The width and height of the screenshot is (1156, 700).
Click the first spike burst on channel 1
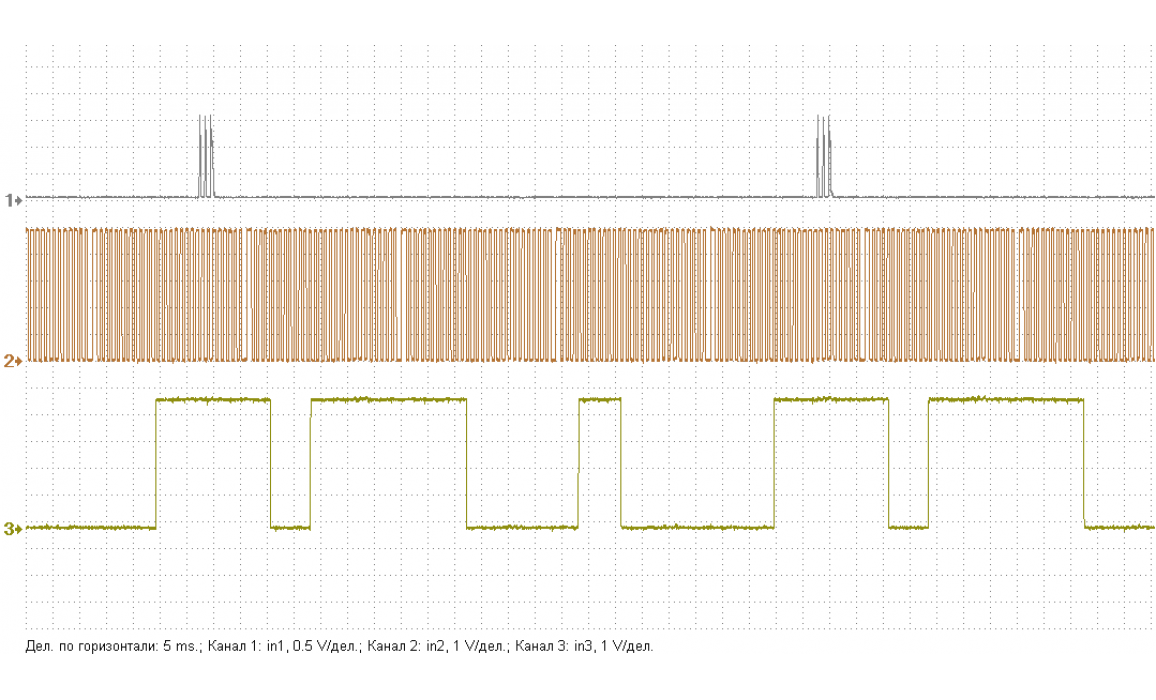click(205, 157)
